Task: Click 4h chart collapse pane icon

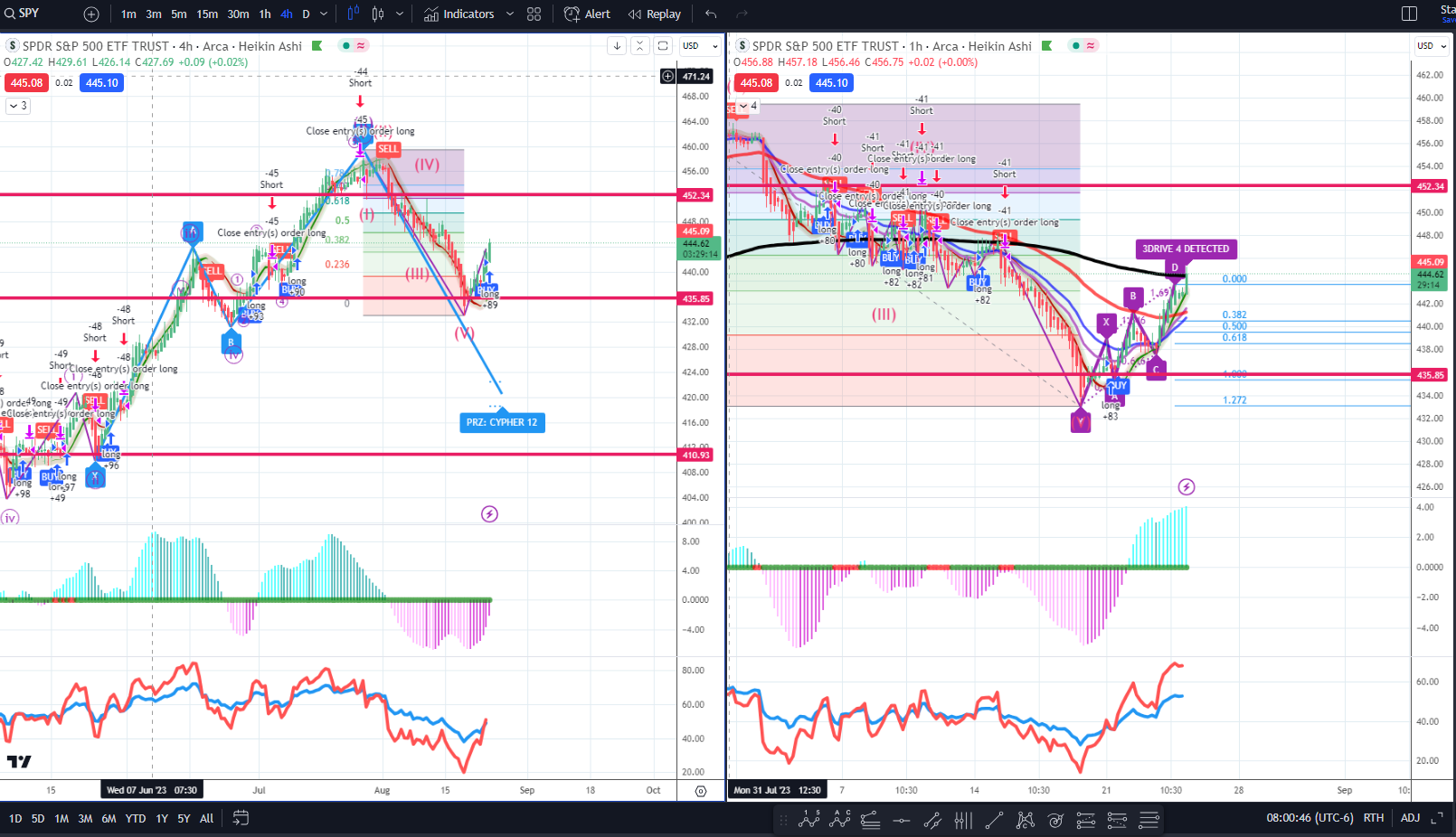Action: pos(639,45)
